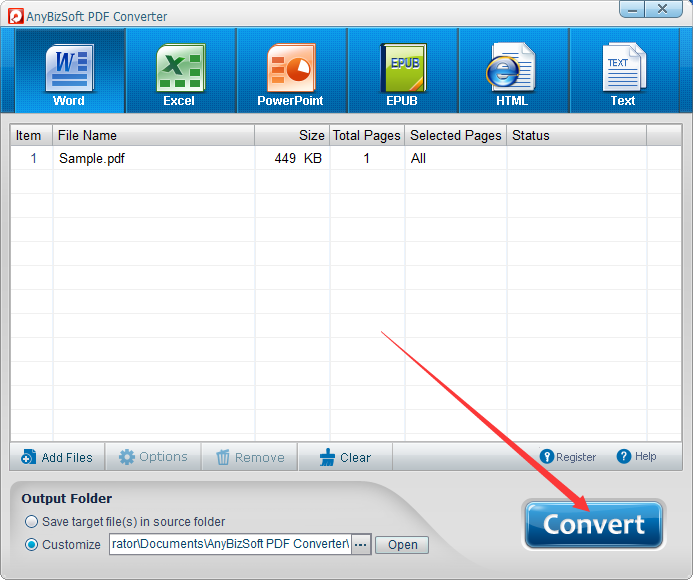Click the Total Pages column header
This screenshot has height=580, width=693.
[x=367, y=135]
